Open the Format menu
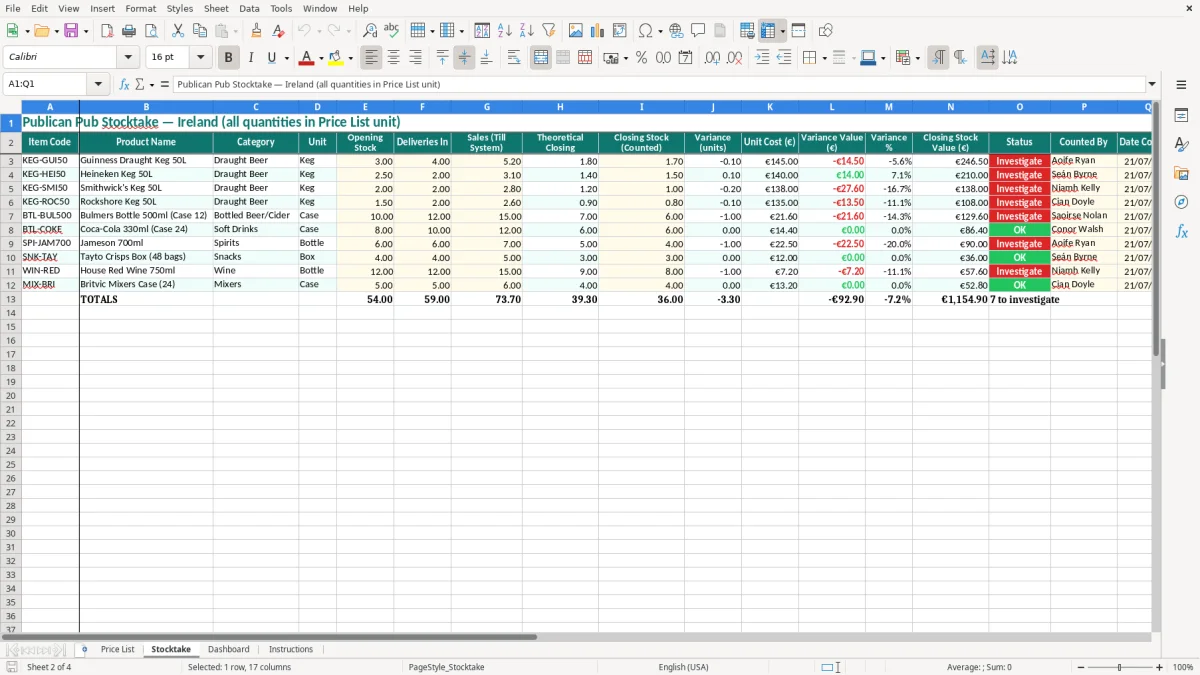The height and width of the screenshot is (675, 1200). (141, 8)
